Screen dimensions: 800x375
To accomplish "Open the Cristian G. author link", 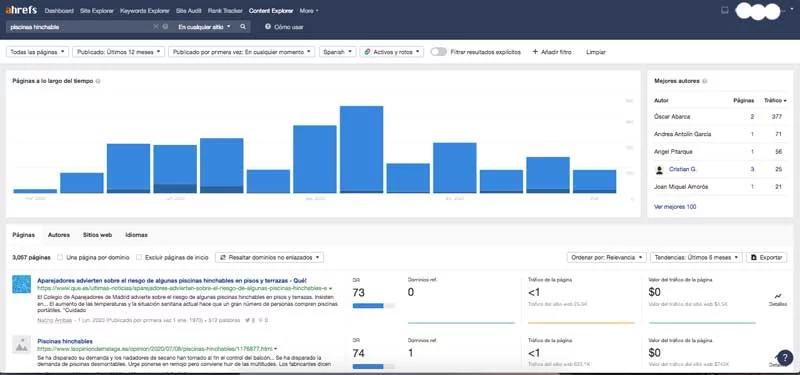I will click(683, 169).
